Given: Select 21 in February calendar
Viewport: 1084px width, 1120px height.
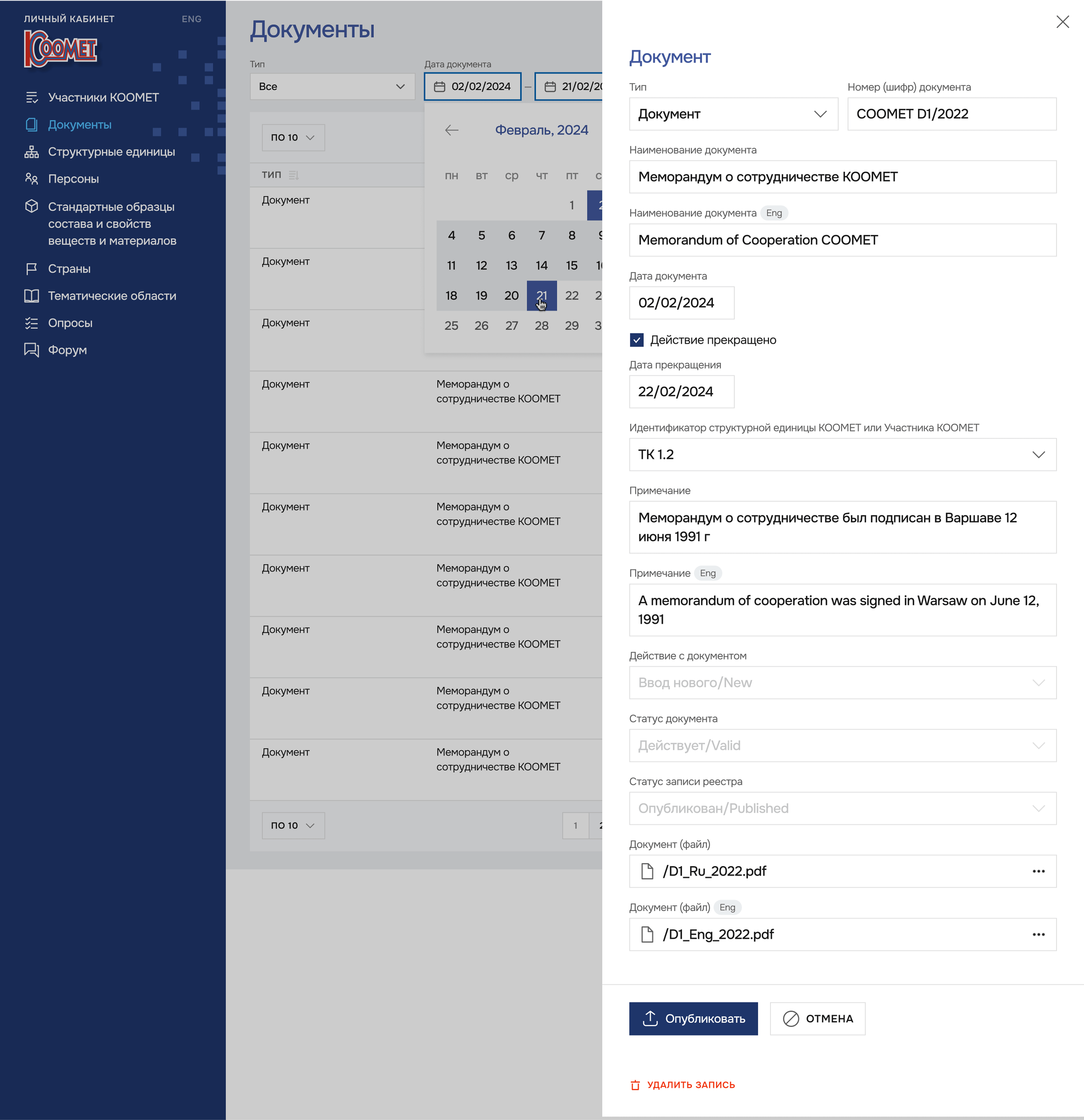Looking at the screenshot, I should 542,295.
